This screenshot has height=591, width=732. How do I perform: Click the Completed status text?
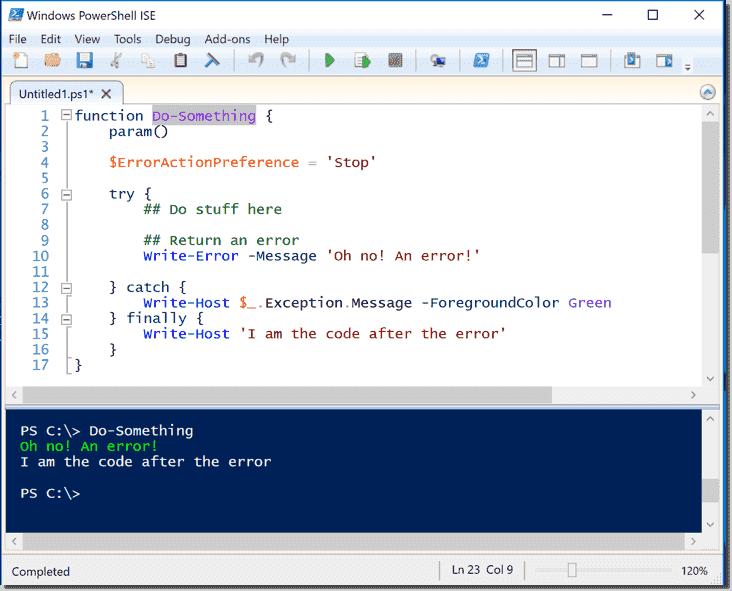(41, 571)
